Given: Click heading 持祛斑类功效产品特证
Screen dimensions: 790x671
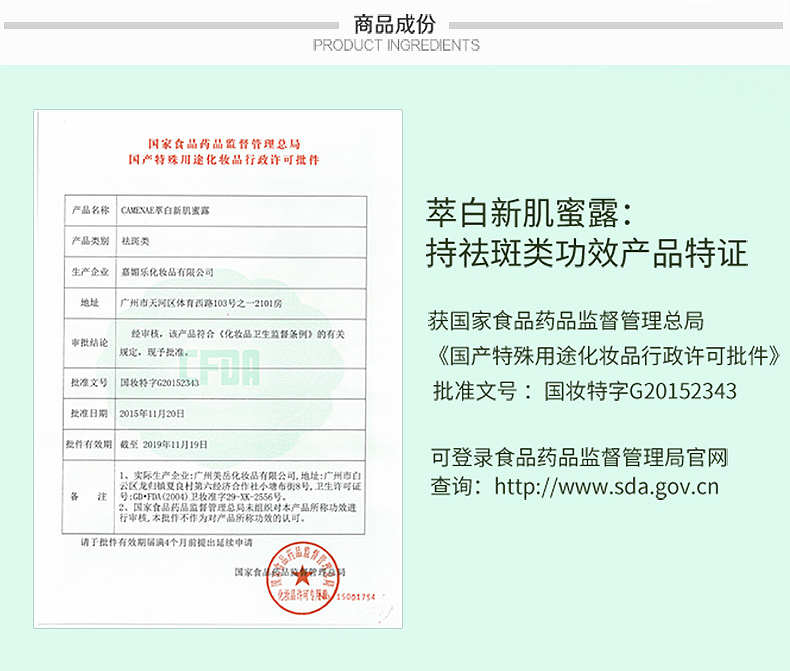Looking at the screenshot, I should click(587, 253).
